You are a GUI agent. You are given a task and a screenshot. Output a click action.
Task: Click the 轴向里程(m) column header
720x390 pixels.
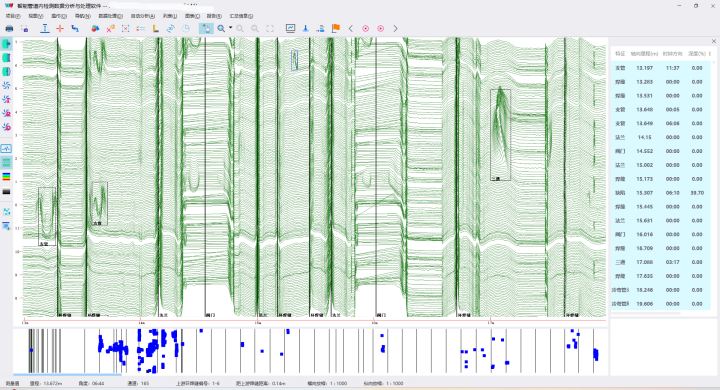pos(644,54)
